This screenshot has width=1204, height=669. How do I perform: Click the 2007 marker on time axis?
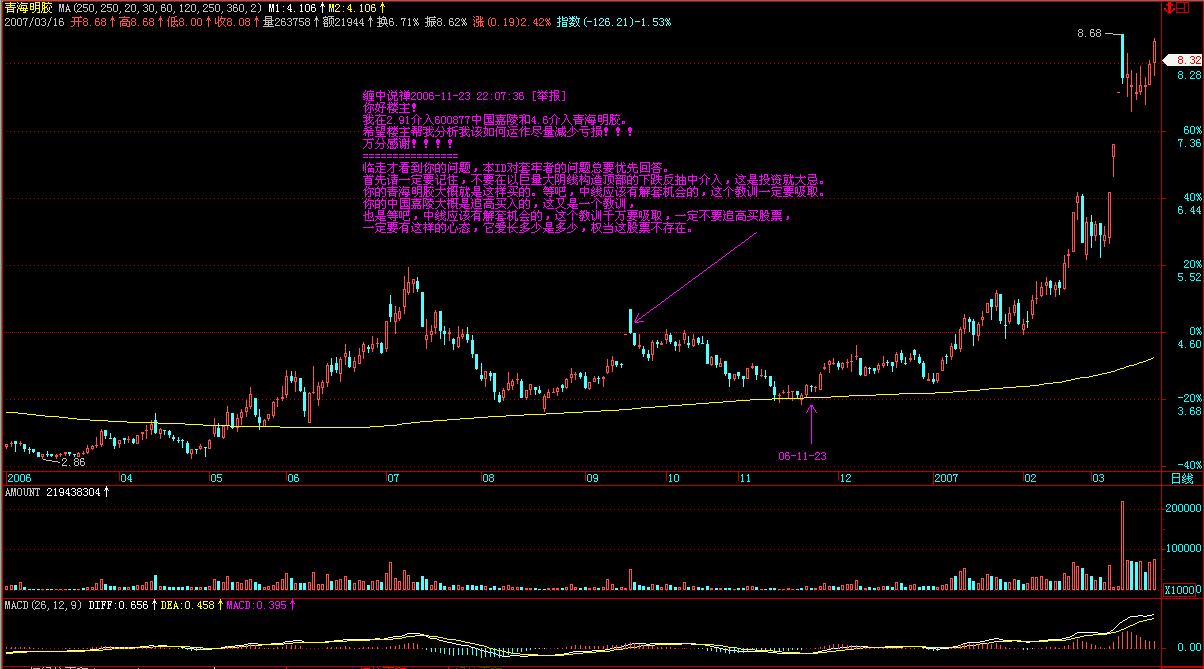[x=946, y=479]
